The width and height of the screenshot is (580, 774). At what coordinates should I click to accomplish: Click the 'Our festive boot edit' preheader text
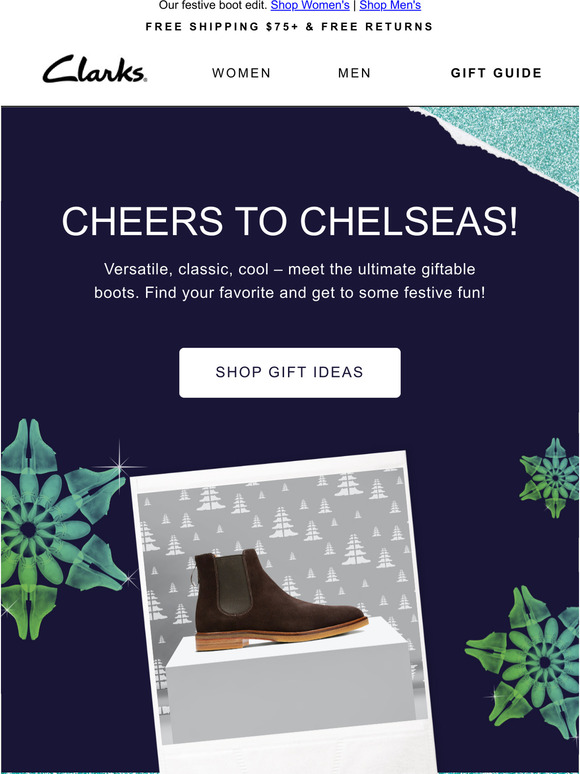(213, 5)
